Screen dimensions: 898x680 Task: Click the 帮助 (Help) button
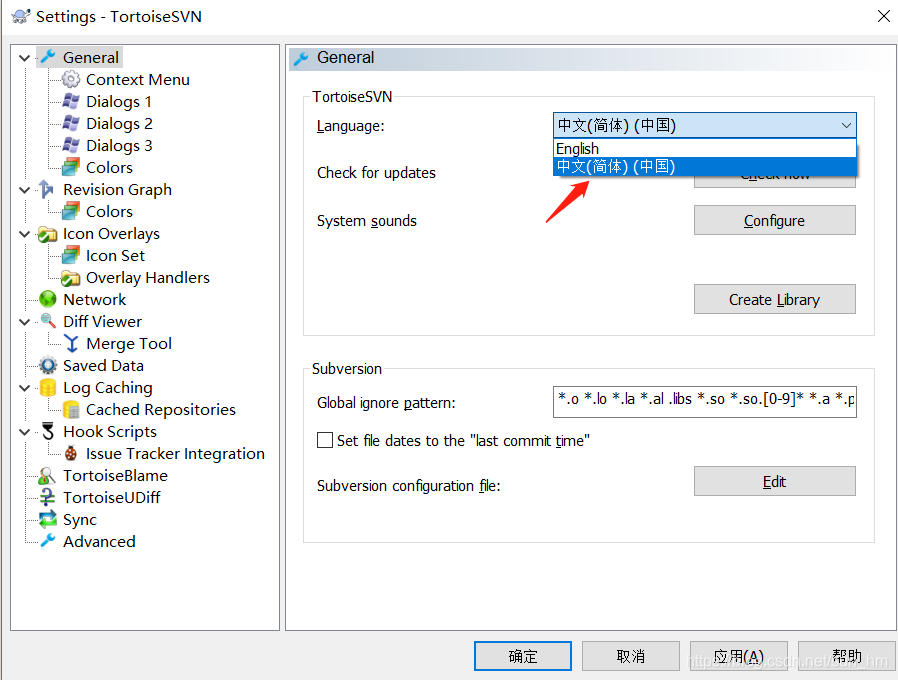click(x=846, y=656)
